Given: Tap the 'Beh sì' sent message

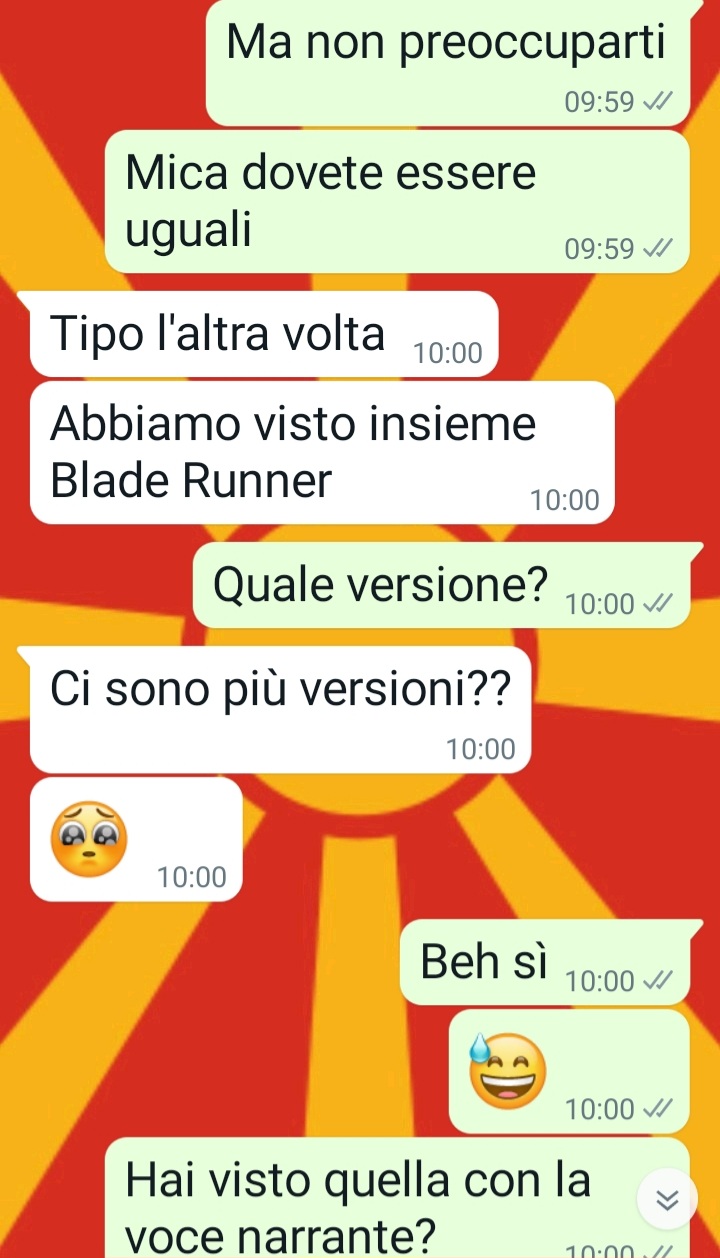Looking at the screenshot, I should coord(545,963).
